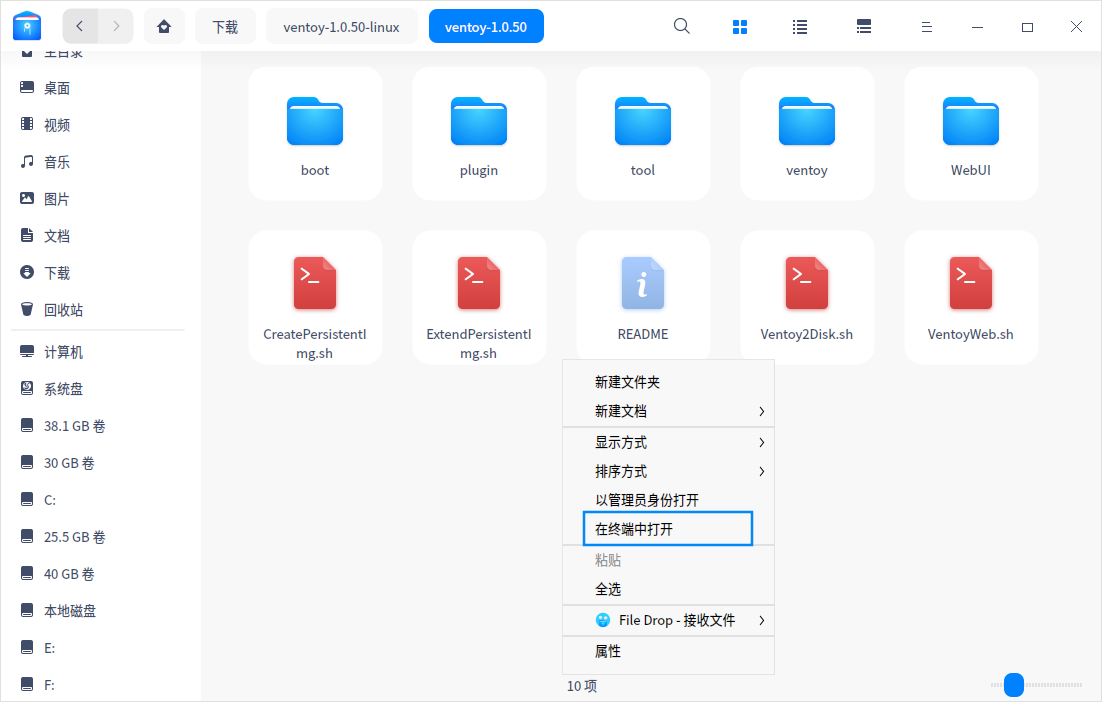Expand 排序方式 submenu arrow
1102x702 pixels.
761,472
